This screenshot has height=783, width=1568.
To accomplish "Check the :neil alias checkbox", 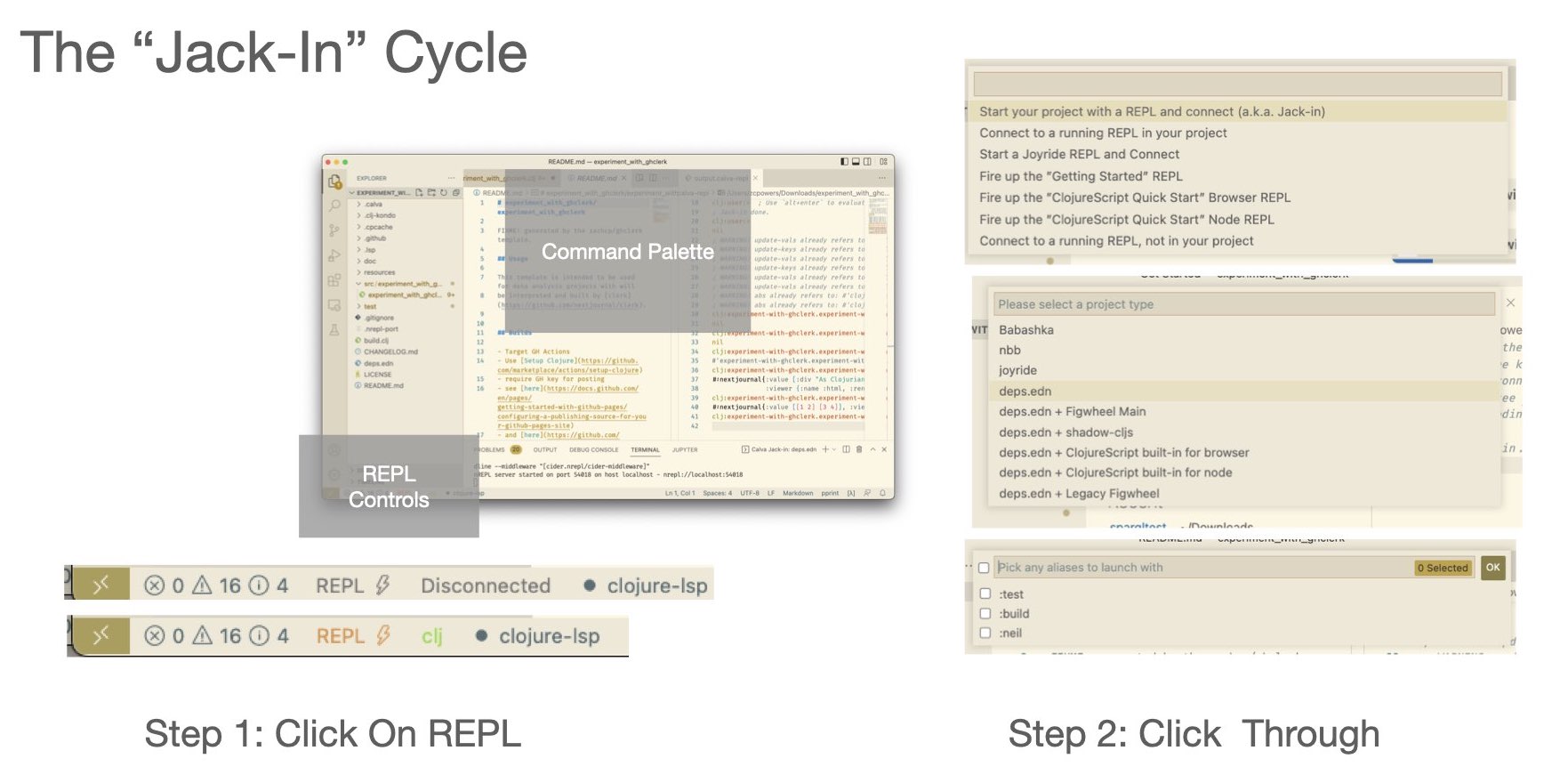I will 985,633.
